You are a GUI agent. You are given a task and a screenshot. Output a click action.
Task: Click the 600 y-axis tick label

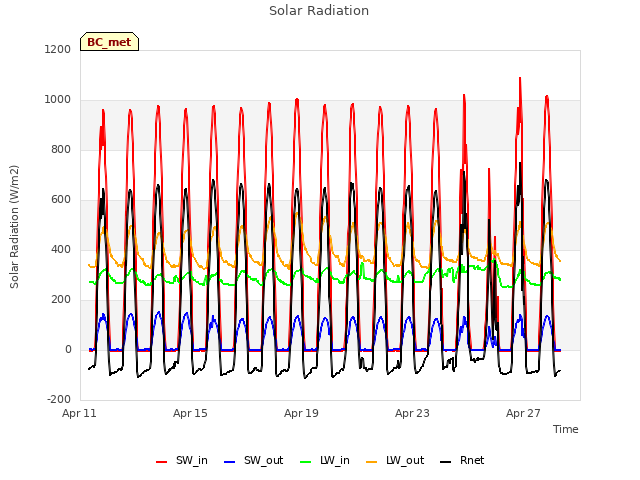pos(61,200)
